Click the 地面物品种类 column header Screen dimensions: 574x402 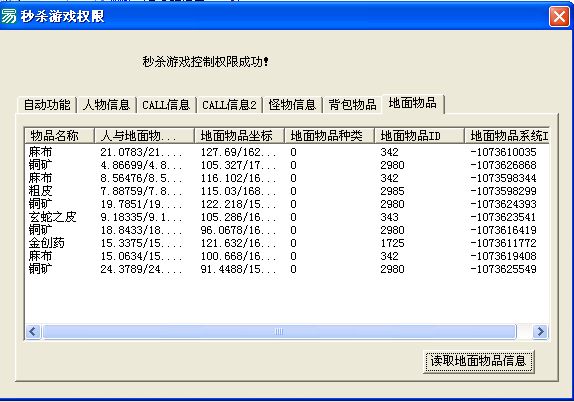pyautogui.click(x=329, y=136)
